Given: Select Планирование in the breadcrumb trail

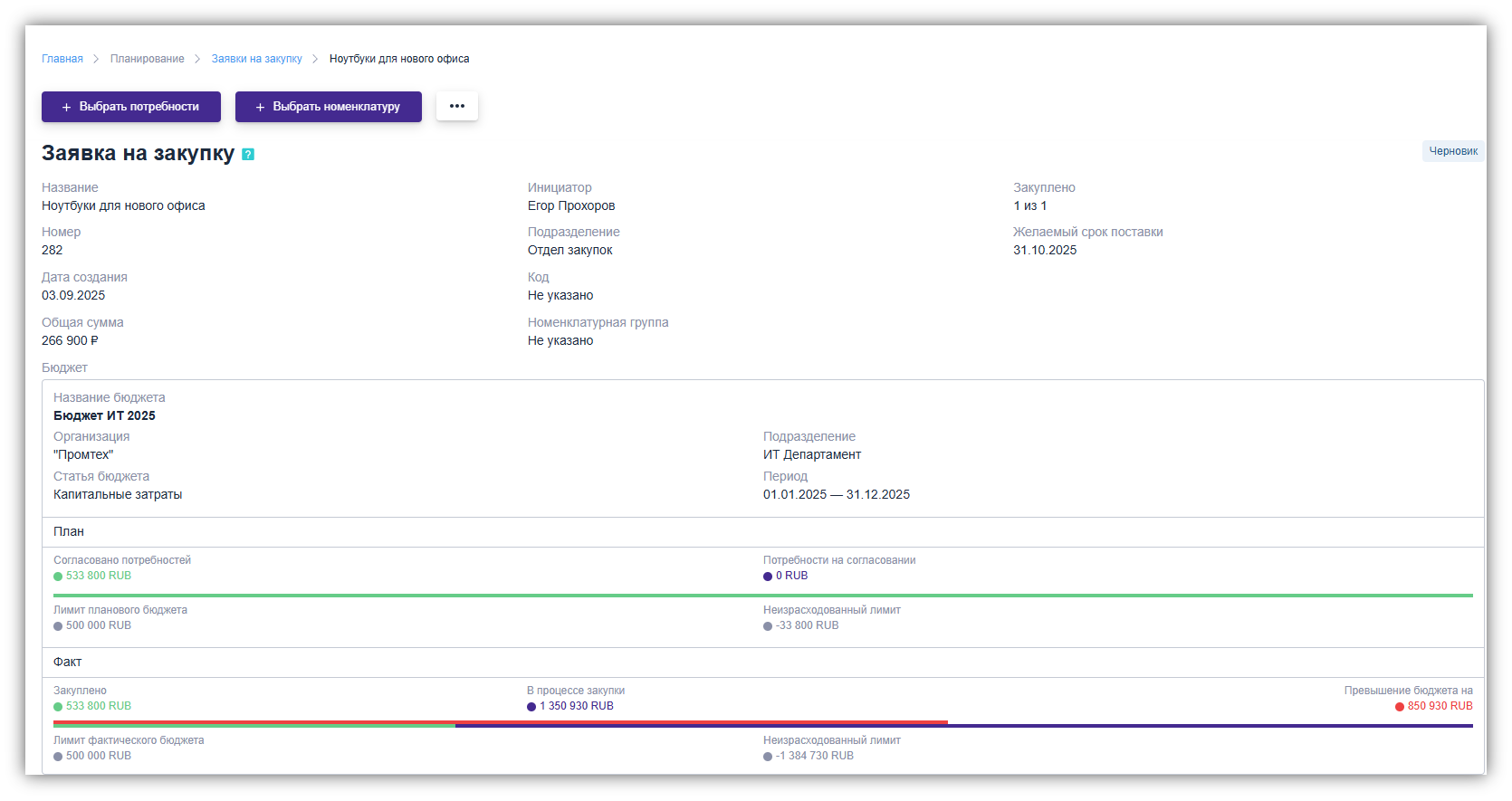Looking at the screenshot, I should point(148,59).
